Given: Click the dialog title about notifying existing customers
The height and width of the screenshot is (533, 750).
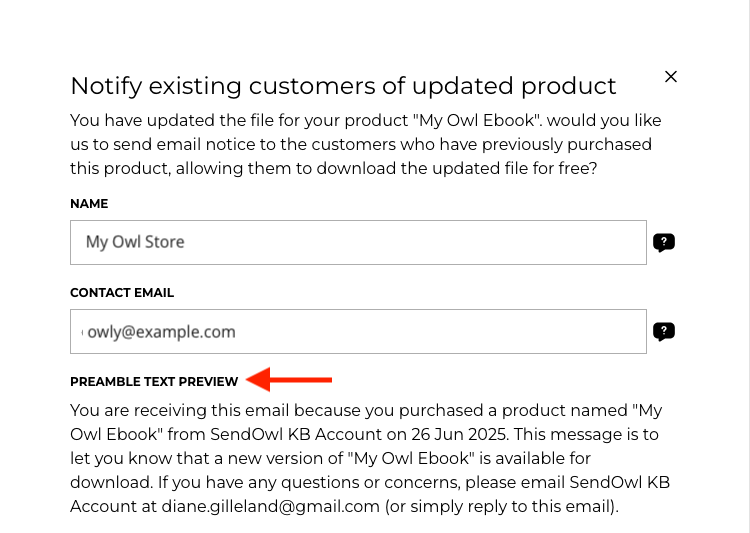Looking at the screenshot, I should (343, 86).
